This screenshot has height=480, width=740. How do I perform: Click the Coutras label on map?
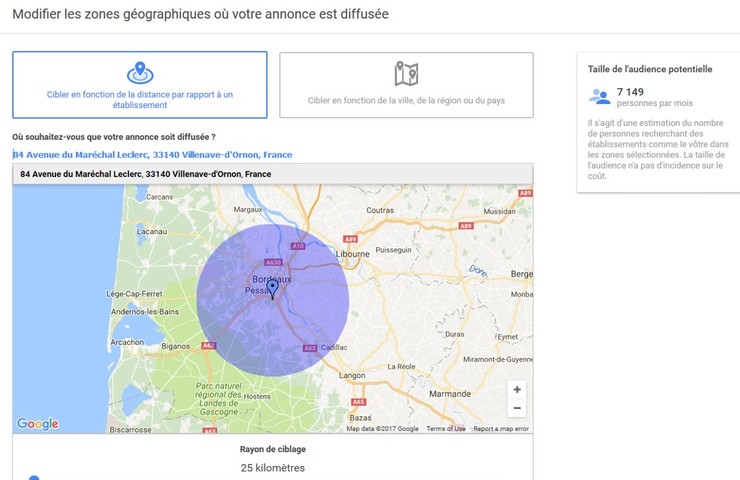380,210
